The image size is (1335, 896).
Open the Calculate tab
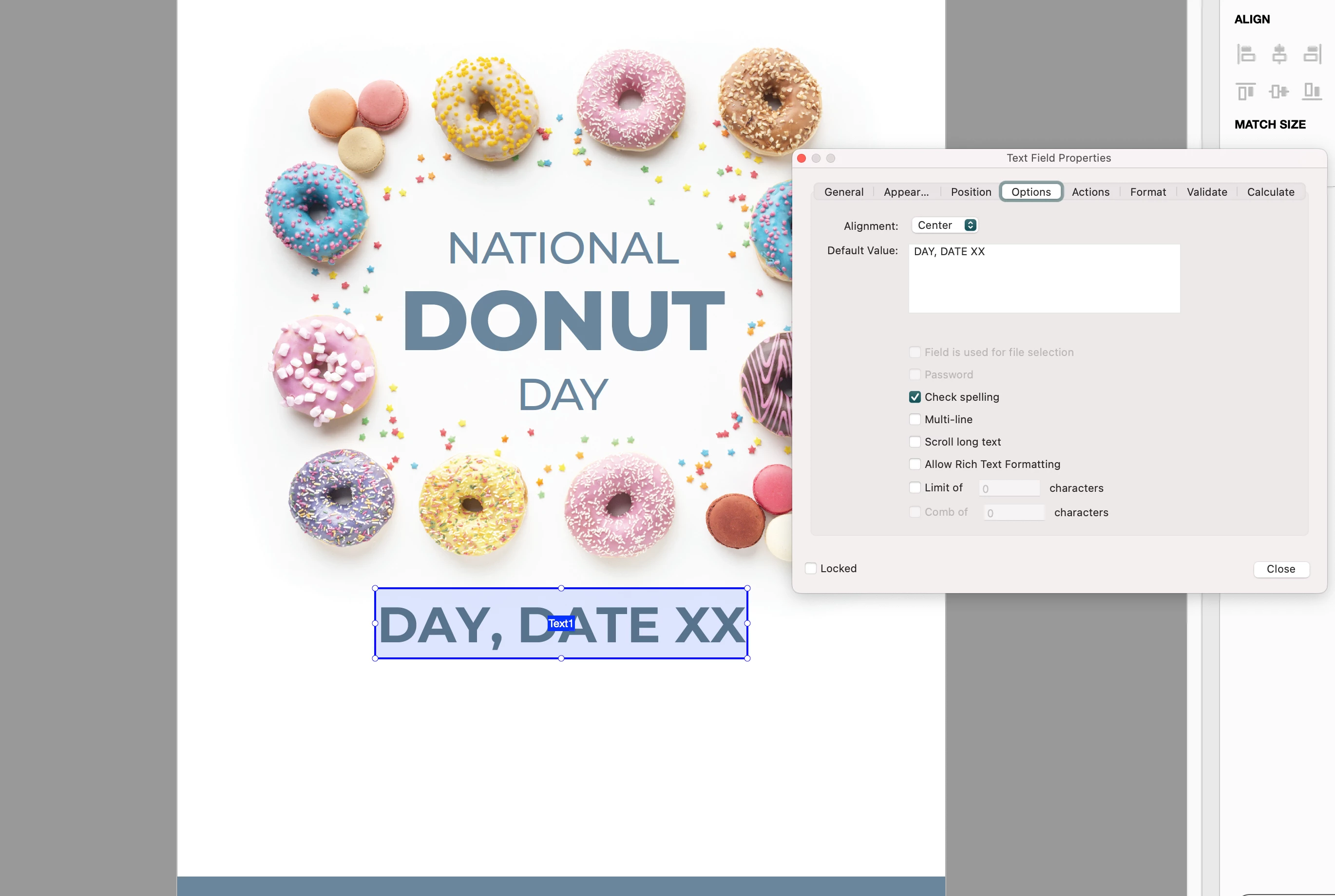pyautogui.click(x=1270, y=192)
